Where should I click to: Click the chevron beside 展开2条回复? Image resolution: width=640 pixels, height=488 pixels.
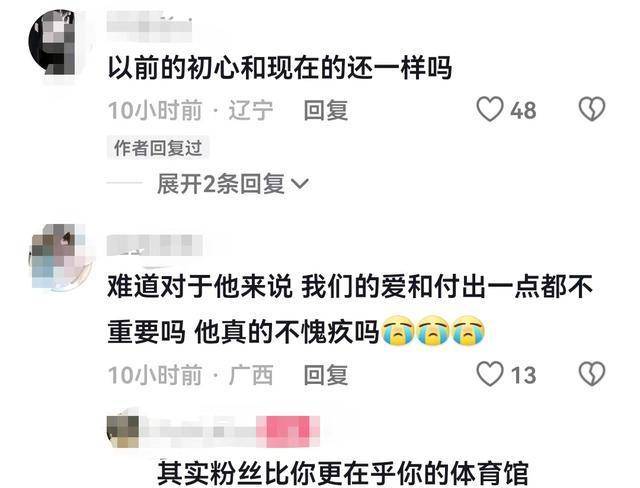[x=300, y=184]
